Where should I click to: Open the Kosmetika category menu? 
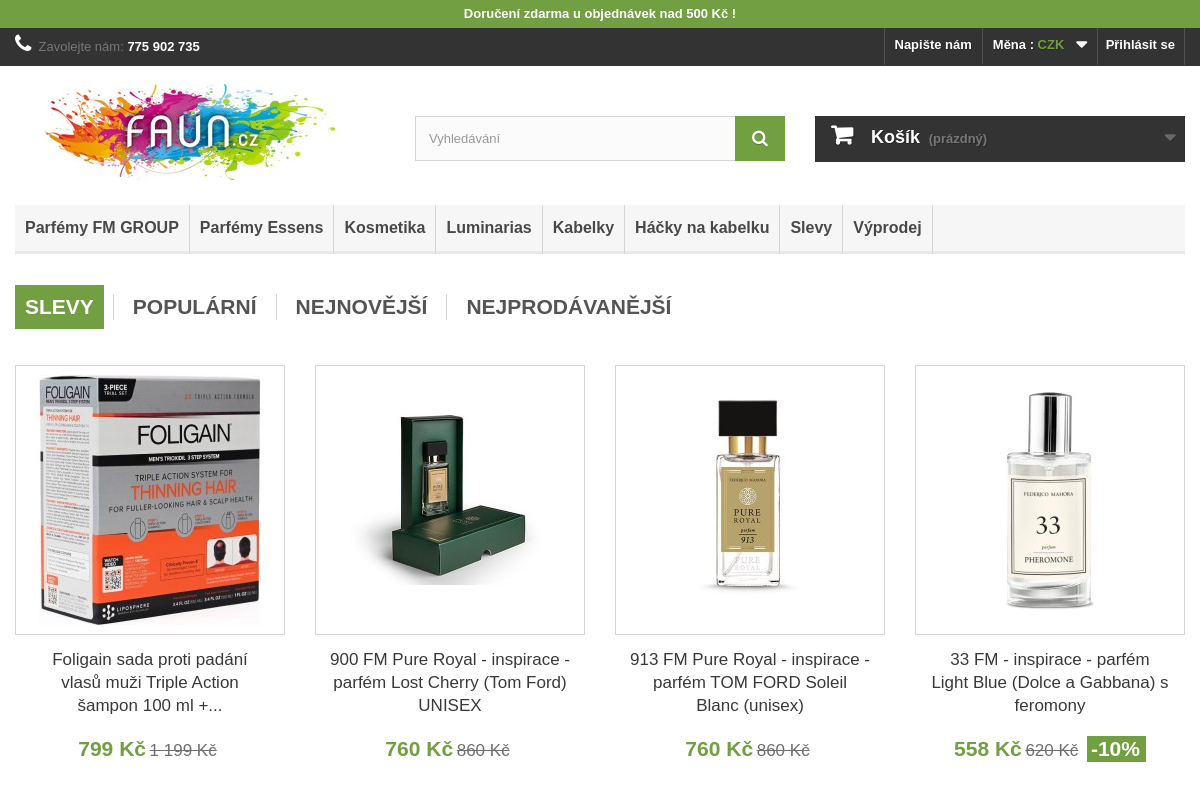[384, 228]
